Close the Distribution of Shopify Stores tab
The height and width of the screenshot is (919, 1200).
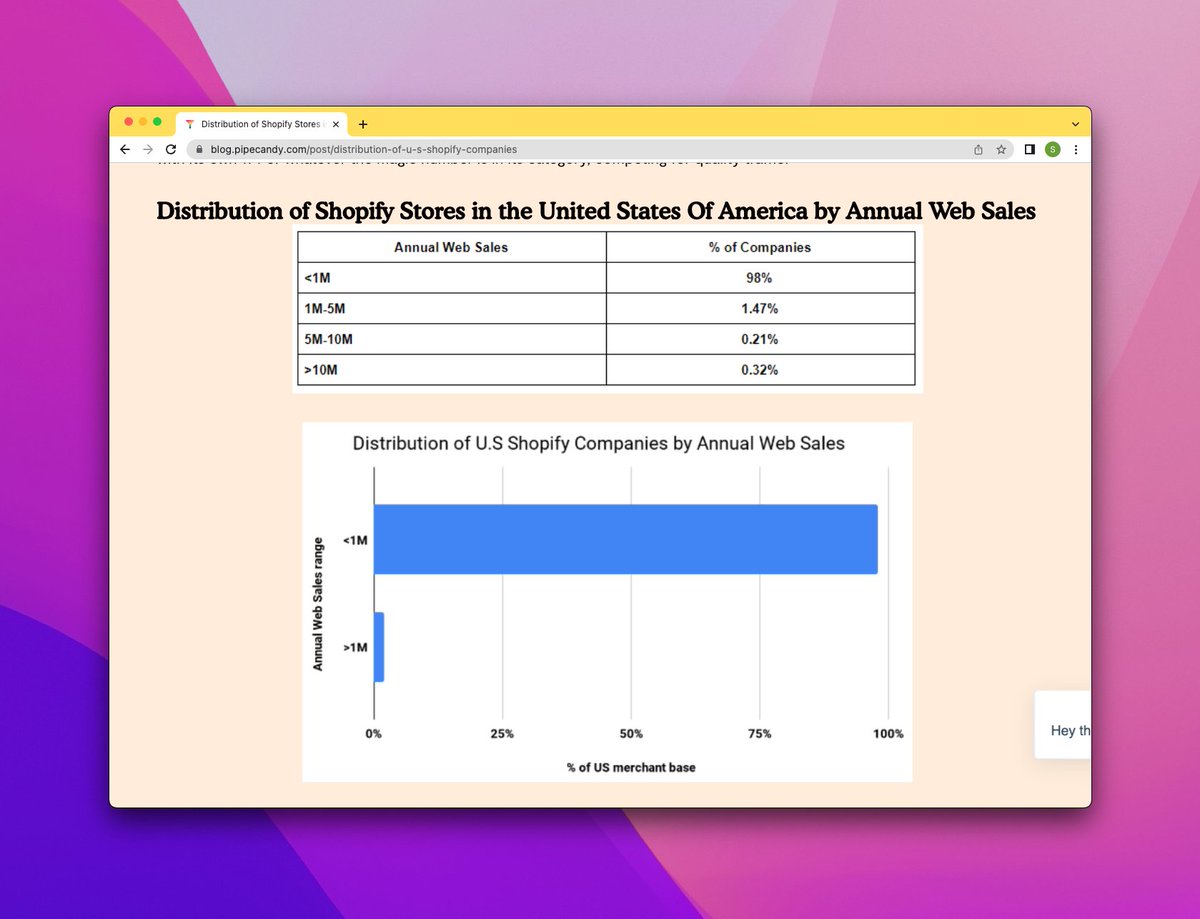pyautogui.click(x=336, y=124)
